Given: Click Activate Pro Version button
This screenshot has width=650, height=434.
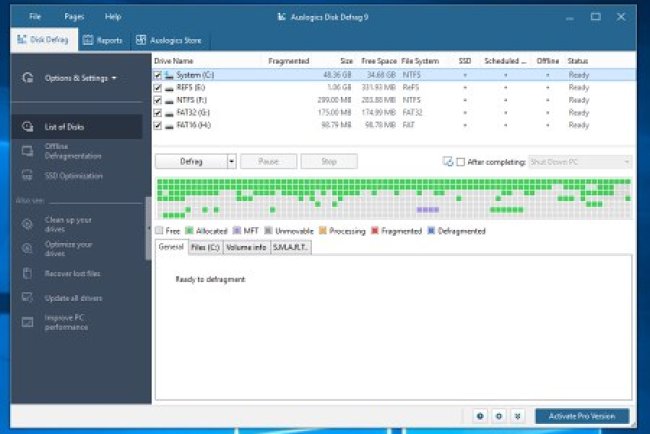Looking at the screenshot, I should 582,416.
